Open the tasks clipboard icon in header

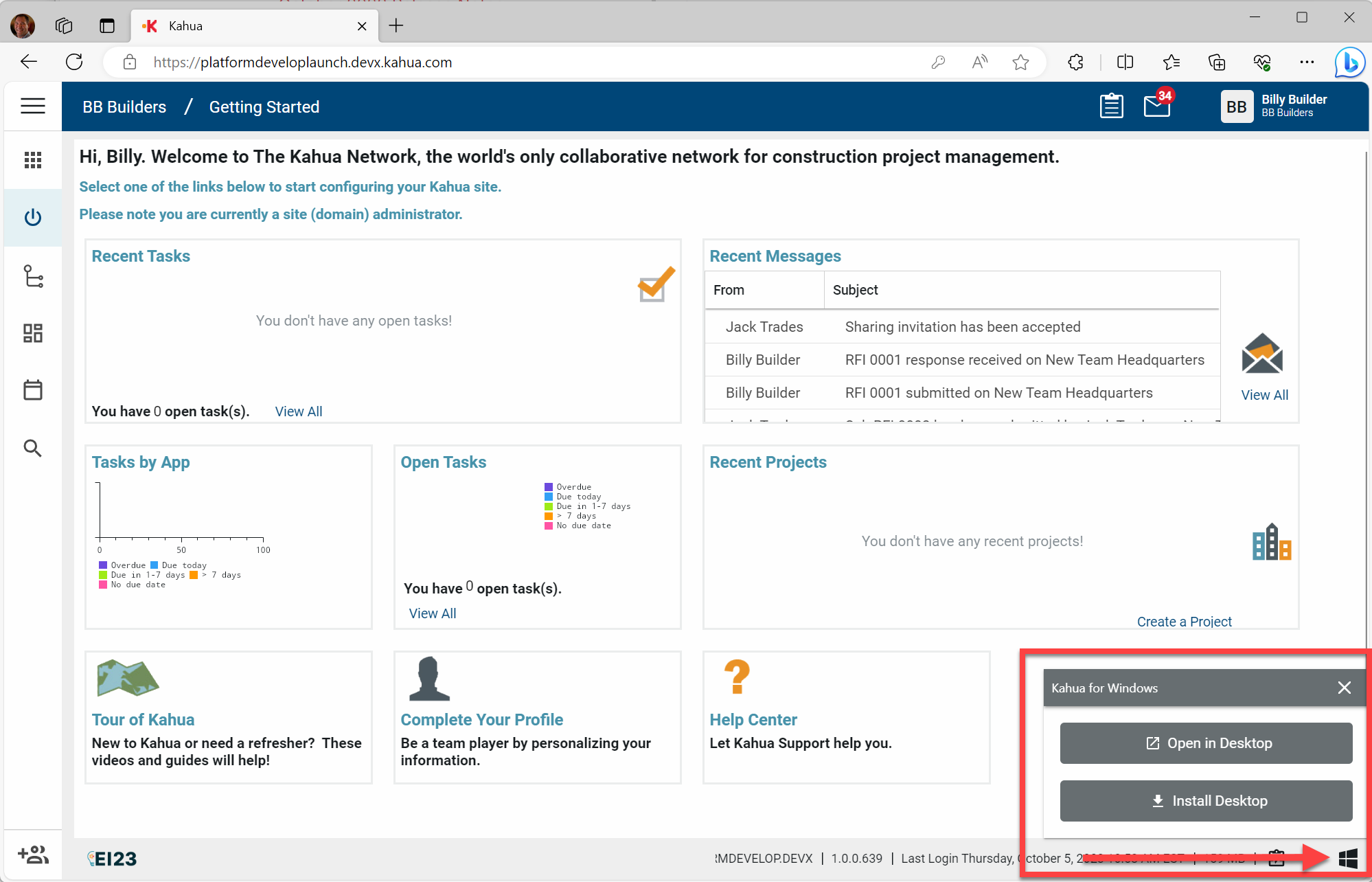pyautogui.click(x=1111, y=106)
